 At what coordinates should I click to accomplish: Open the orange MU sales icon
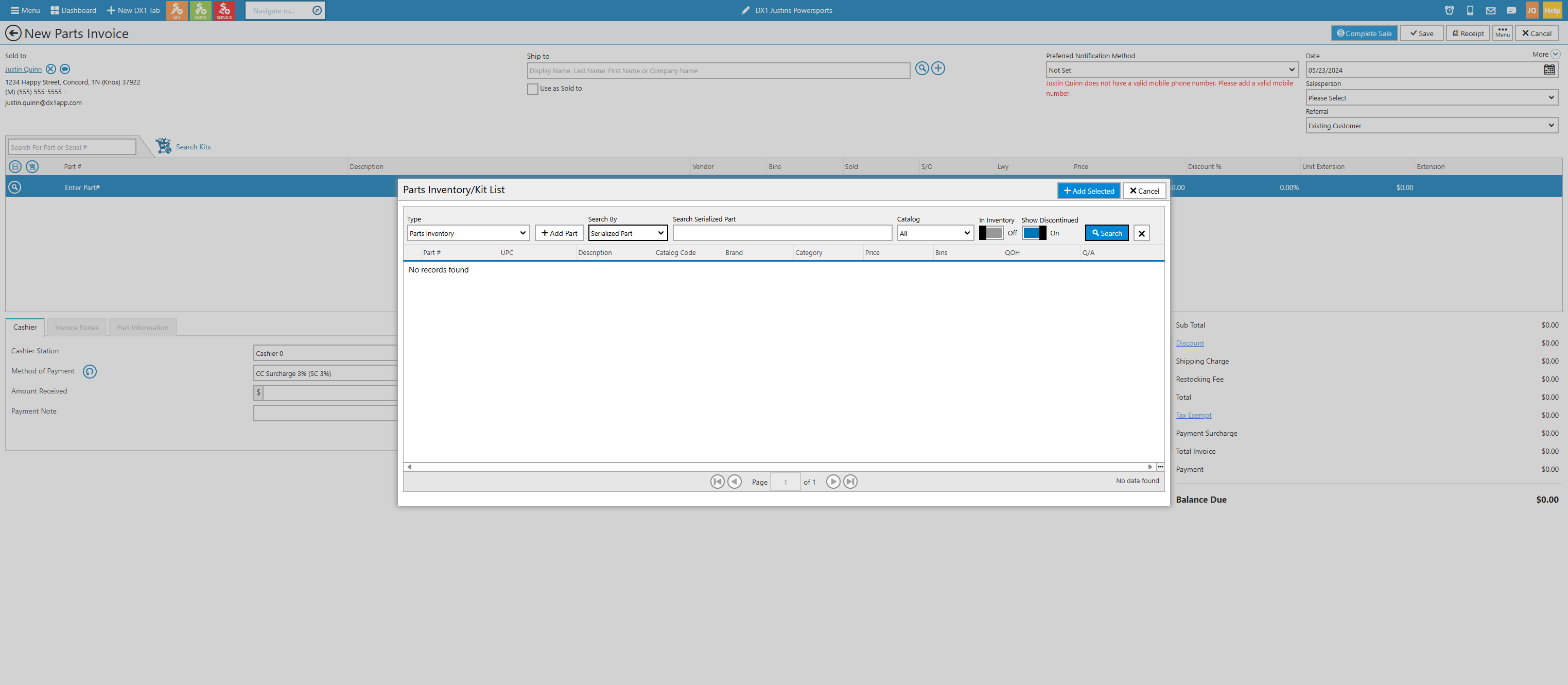tap(177, 10)
